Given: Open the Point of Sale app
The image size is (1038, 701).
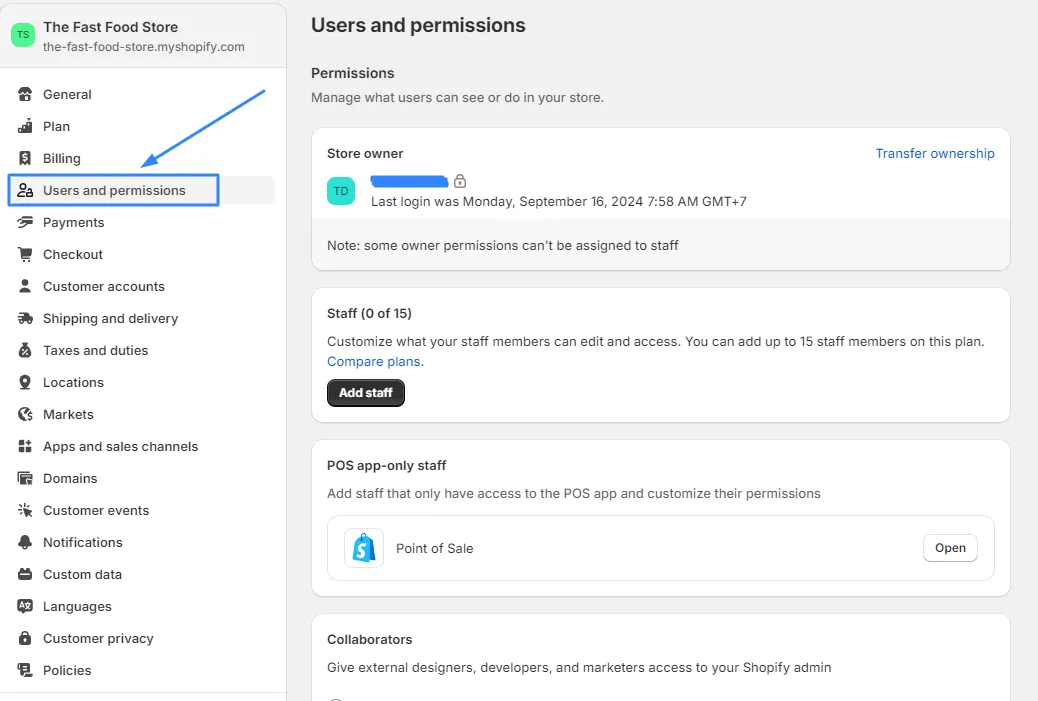Looking at the screenshot, I should click(950, 548).
